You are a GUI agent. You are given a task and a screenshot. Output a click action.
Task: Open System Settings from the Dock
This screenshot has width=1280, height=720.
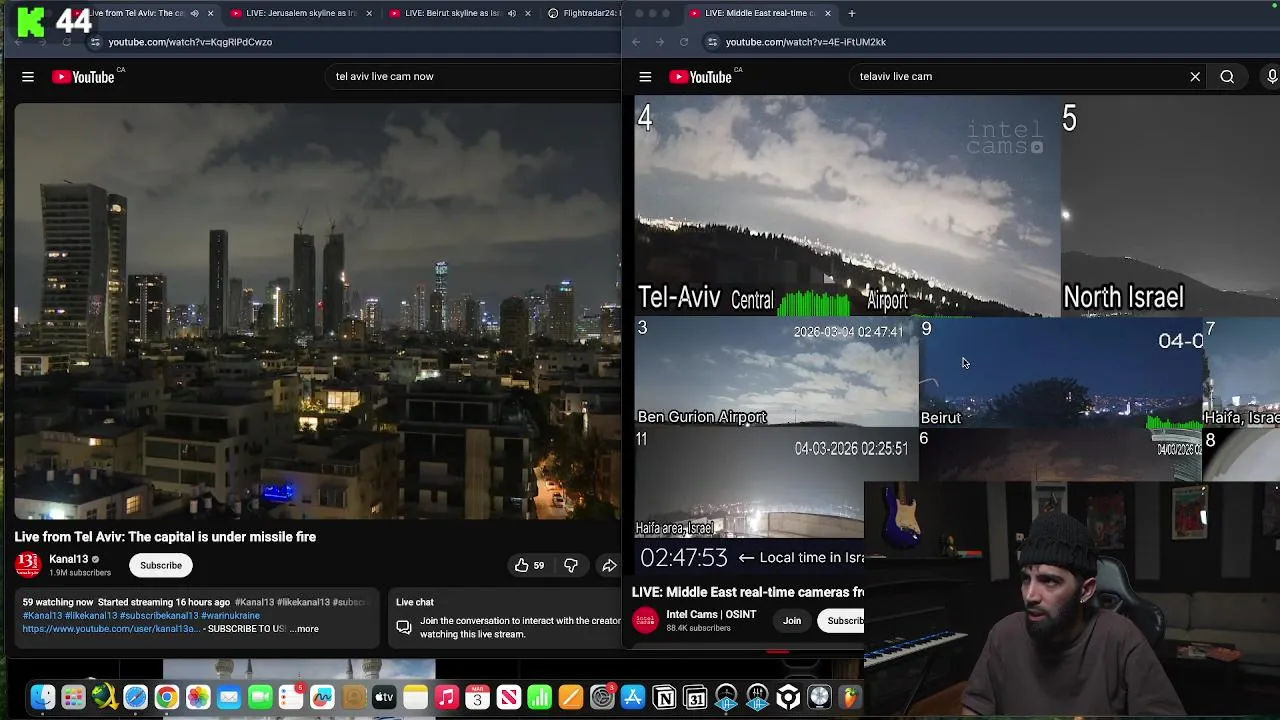pyautogui.click(x=602, y=697)
